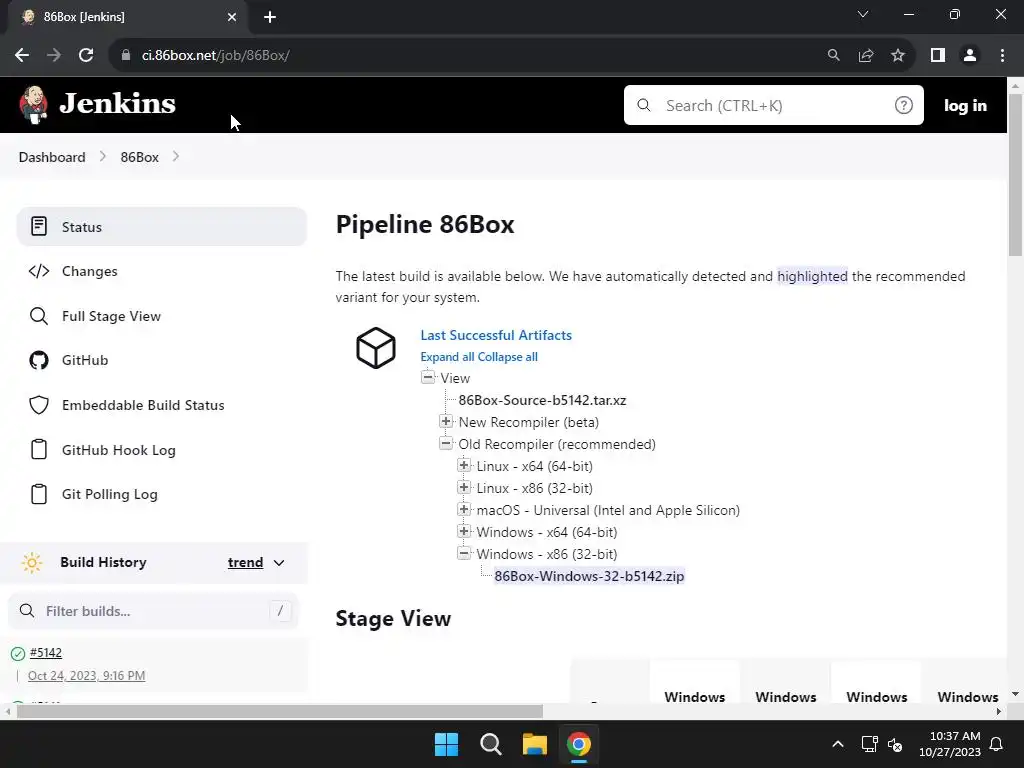
Task: Toggle the browser side panel icon
Action: click(938, 56)
